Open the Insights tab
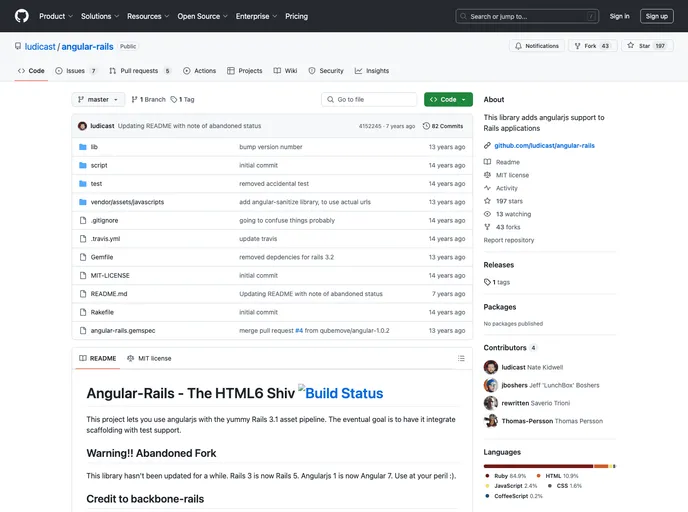 [372, 71]
